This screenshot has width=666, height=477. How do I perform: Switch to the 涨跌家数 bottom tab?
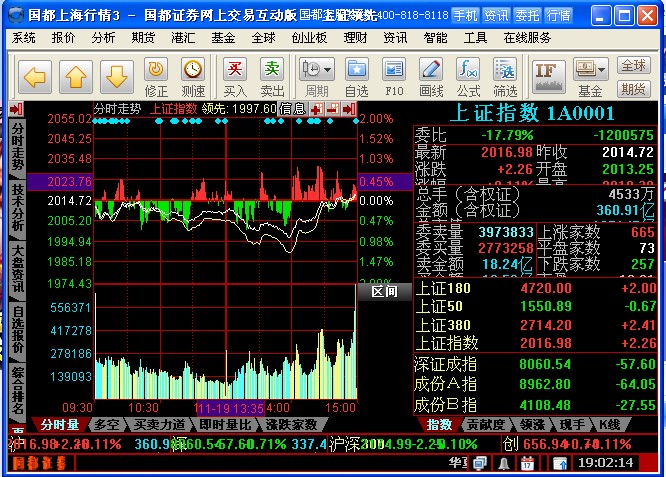click(291, 424)
